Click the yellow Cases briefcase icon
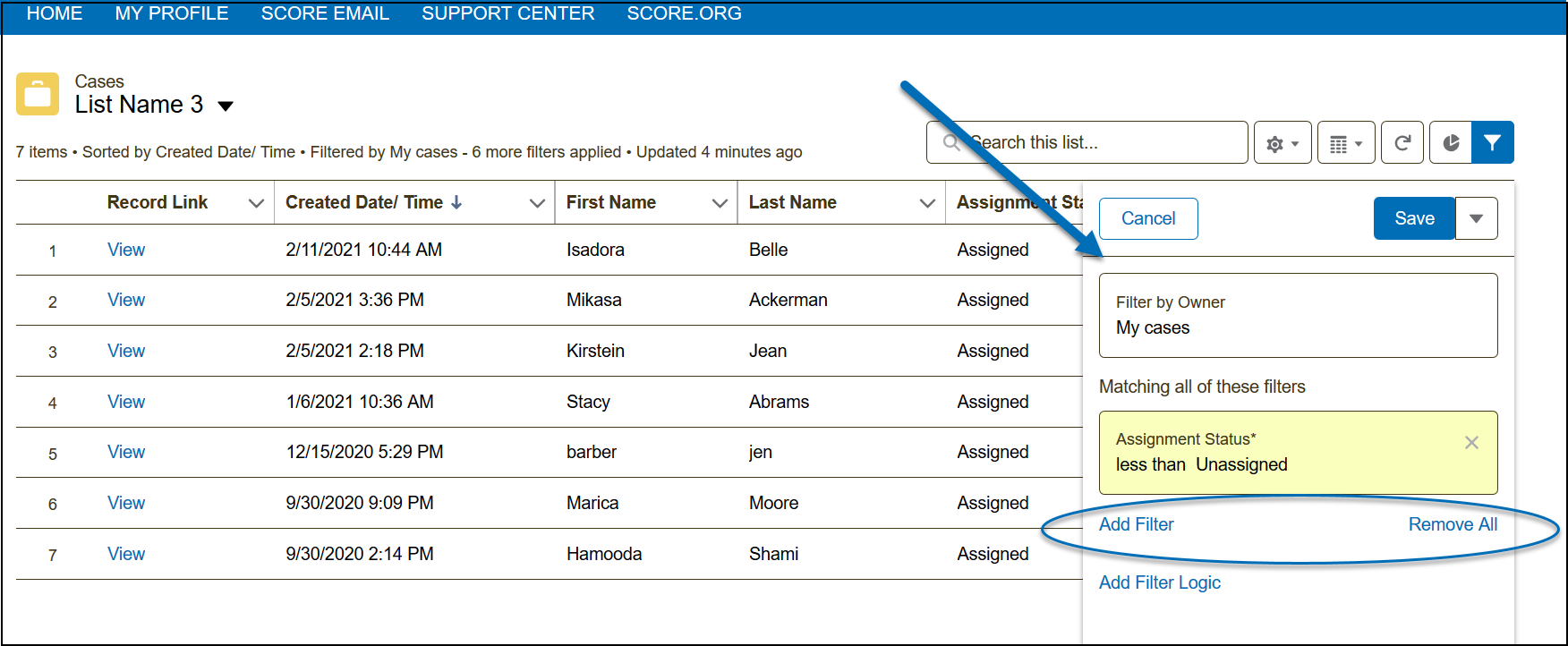The image size is (1568, 646). [x=38, y=94]
